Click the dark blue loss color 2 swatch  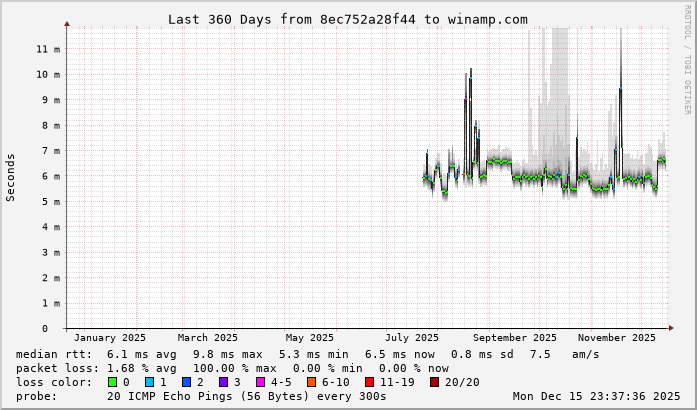pyautogui.click(x=187, y=382)
